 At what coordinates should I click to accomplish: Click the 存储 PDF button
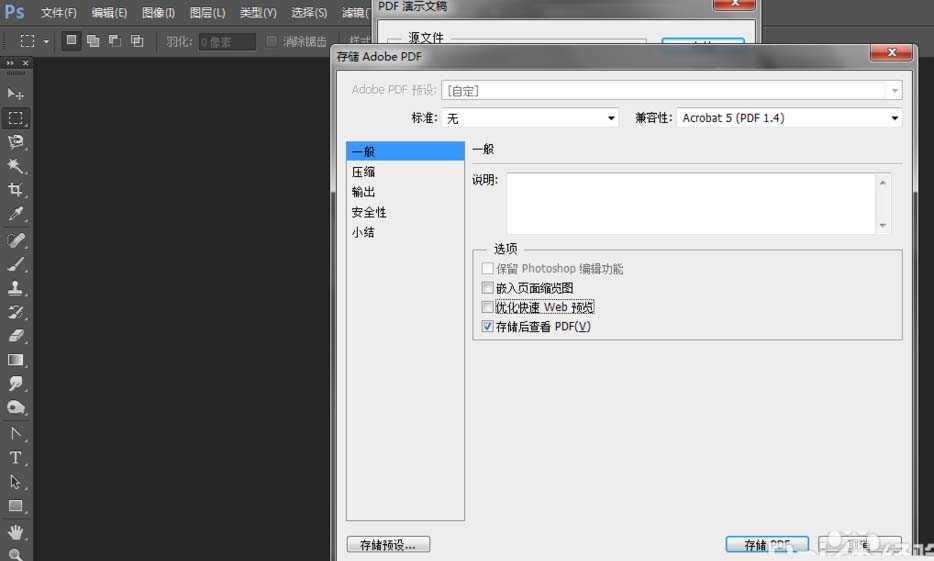(x=767, y=545)
